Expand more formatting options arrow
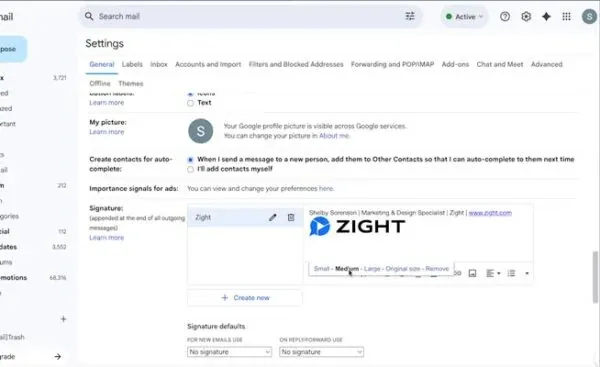The image size is (600, 367). coord(527,273)
